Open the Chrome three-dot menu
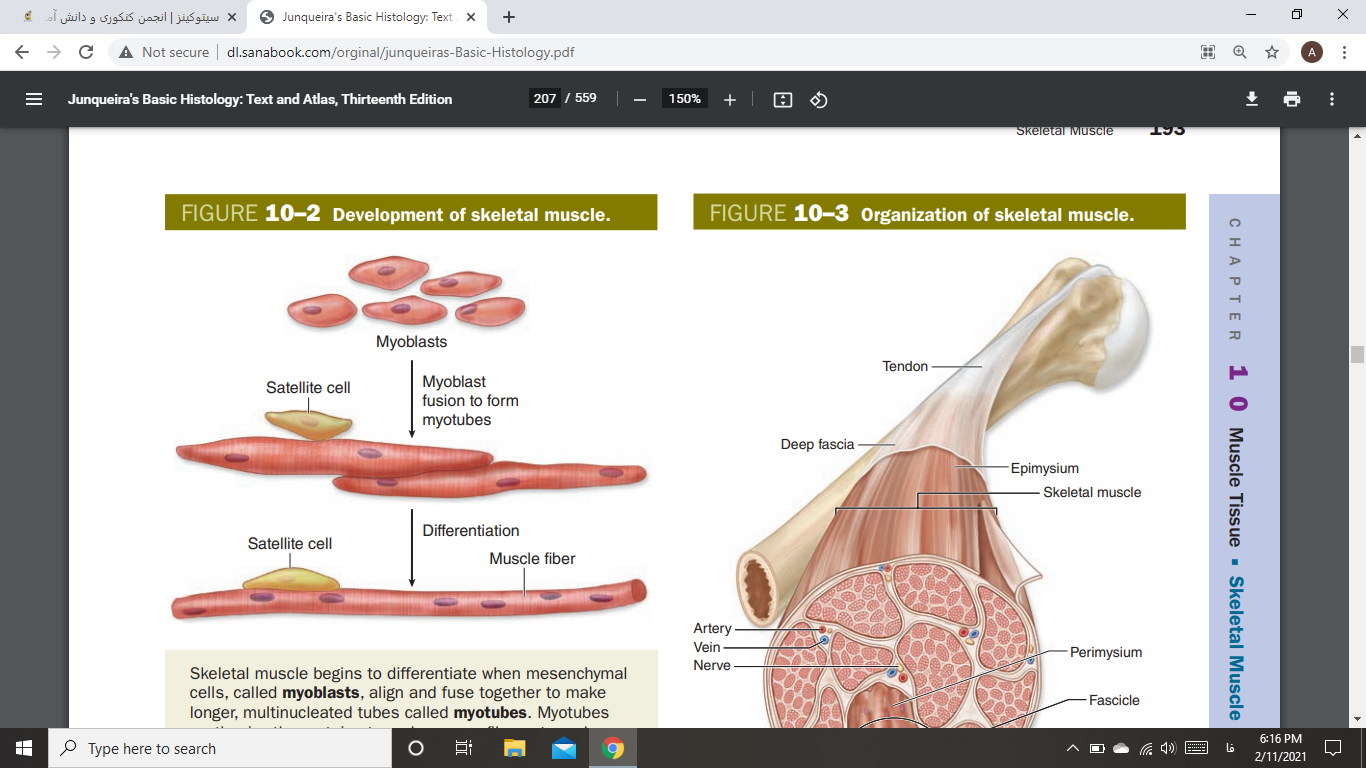1366x768 pixels. [x=1344, y=52]
